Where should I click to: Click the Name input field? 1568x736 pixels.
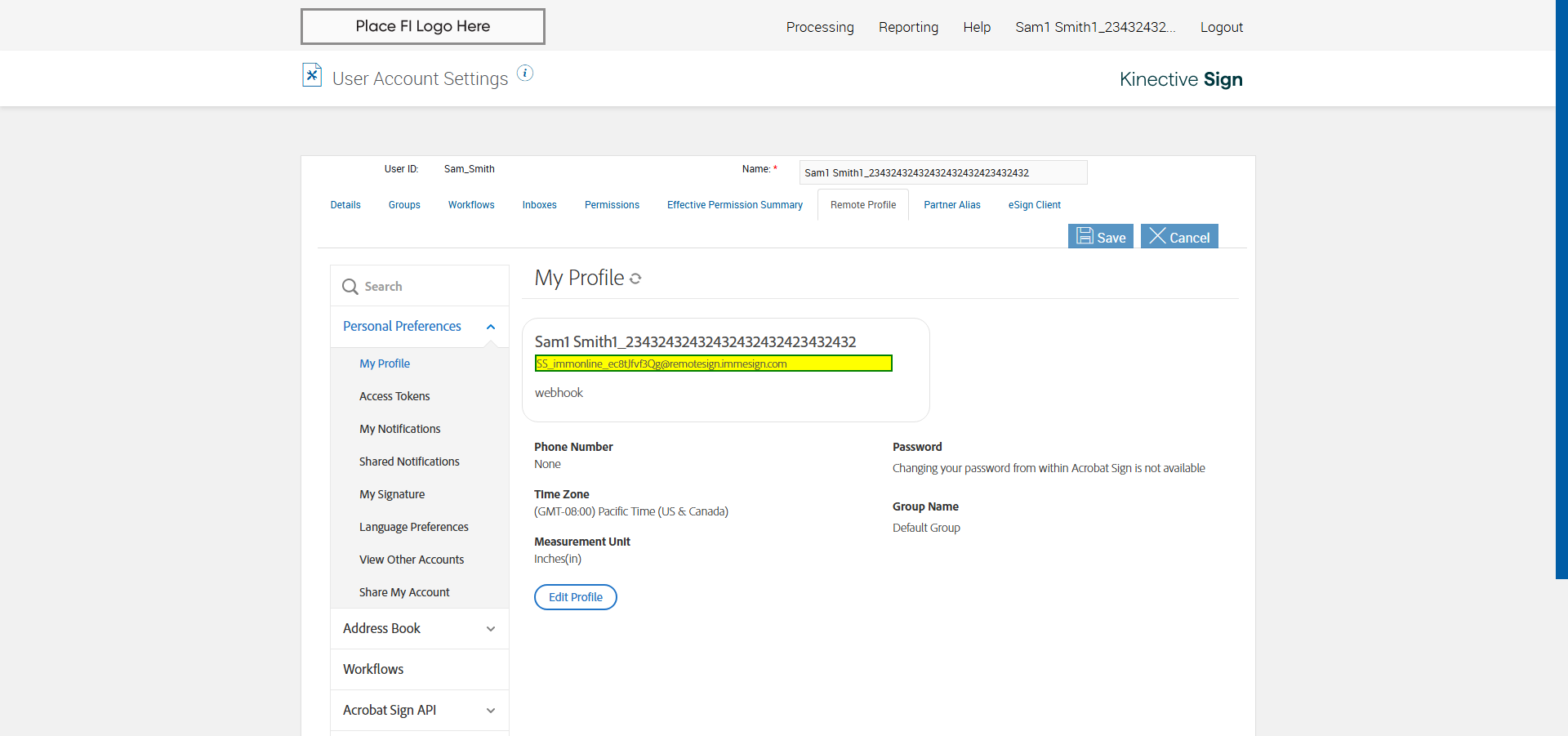(x=943, y=172)
